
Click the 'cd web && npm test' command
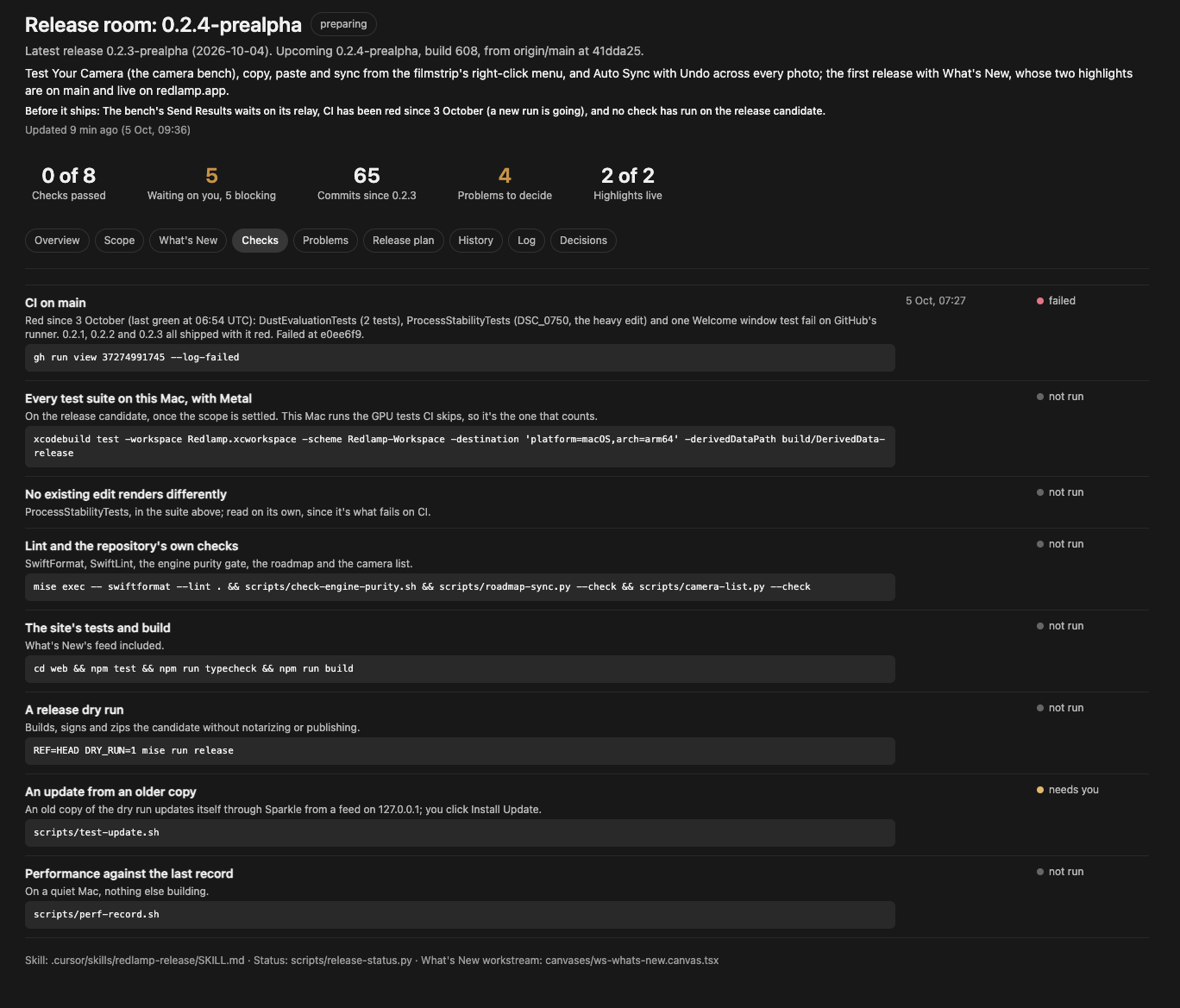pyautogui.click(x=460, y=669)
